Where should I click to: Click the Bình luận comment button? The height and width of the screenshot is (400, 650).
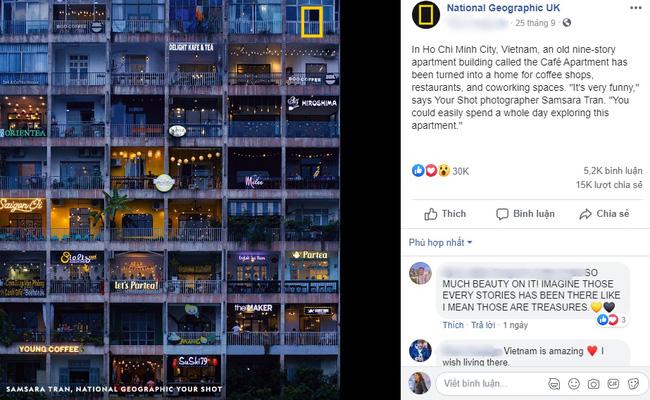point(525,214)
